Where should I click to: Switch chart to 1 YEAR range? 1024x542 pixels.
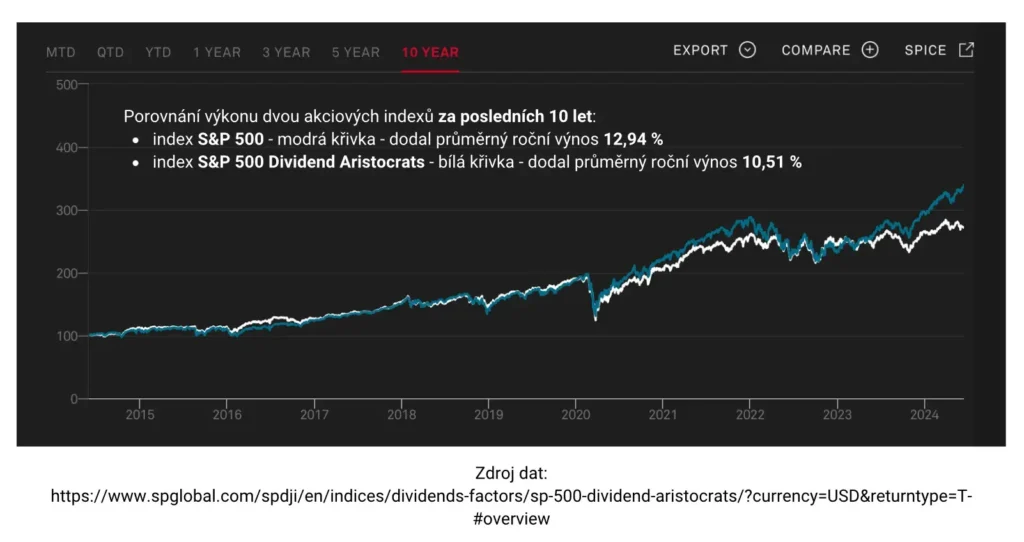pos(217,52)
